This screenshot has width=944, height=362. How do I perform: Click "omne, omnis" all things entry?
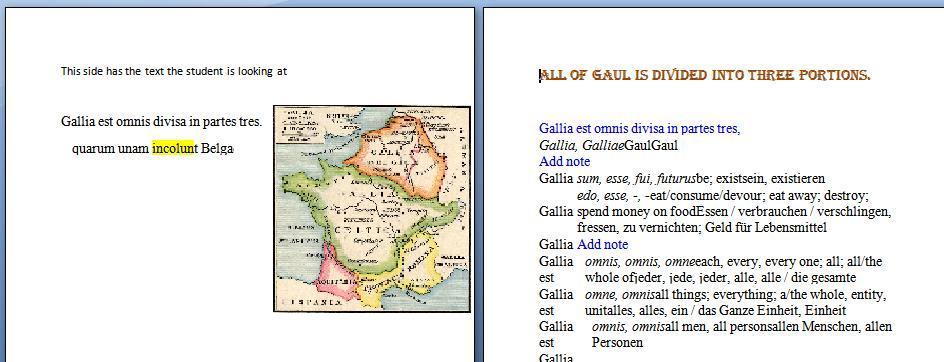pyautogui.click(x=735, y=295)
